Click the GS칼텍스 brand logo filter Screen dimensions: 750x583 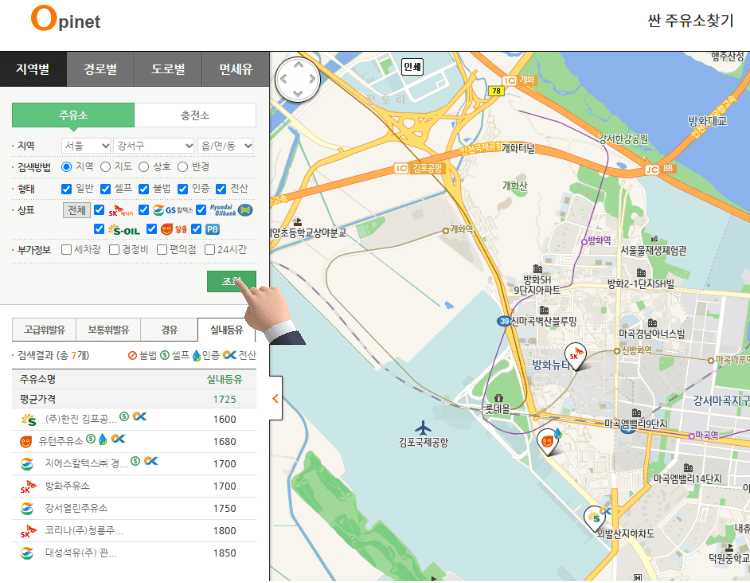173,210
